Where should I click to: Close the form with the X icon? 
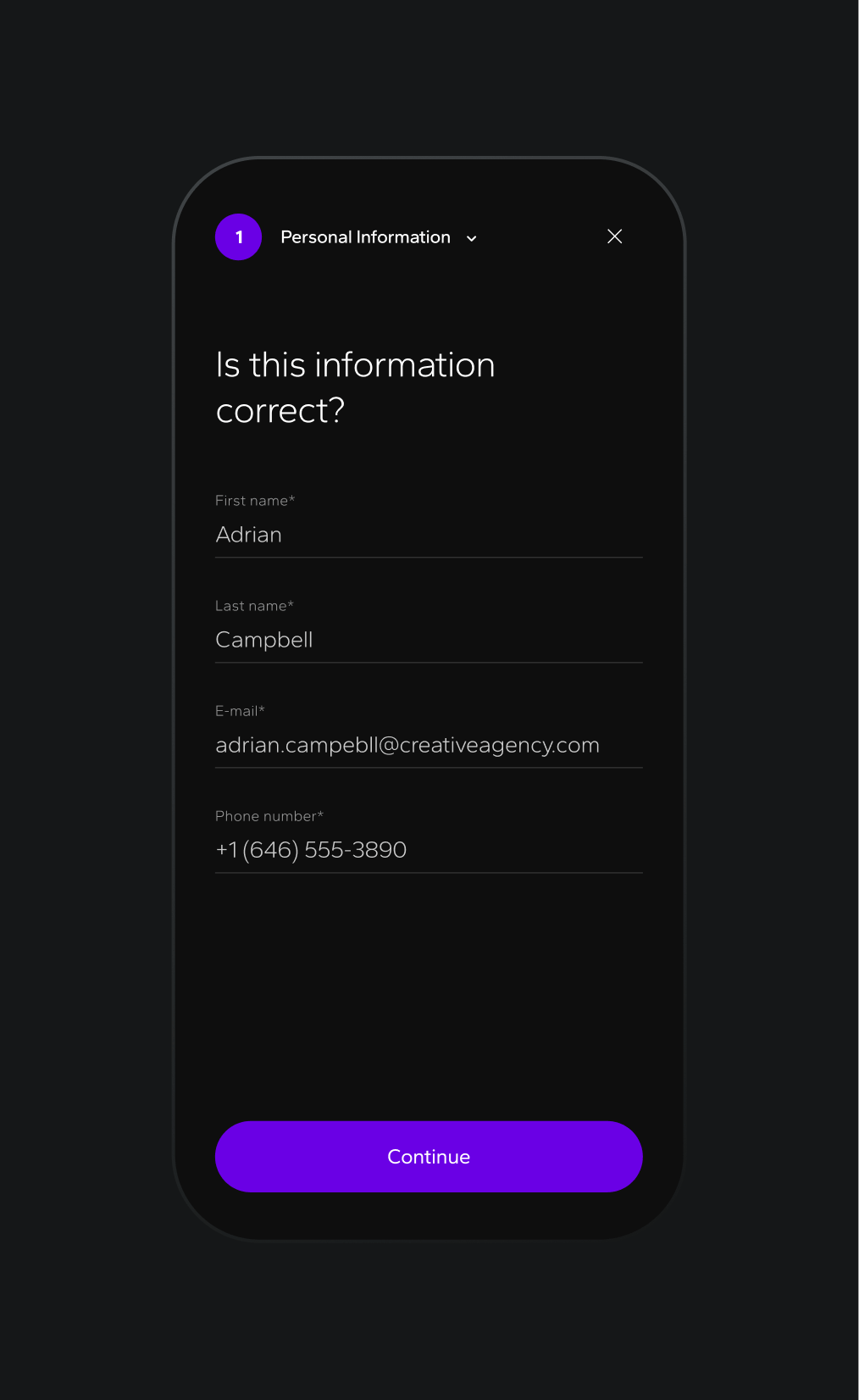pyautogui.click(x=615, y=236)
